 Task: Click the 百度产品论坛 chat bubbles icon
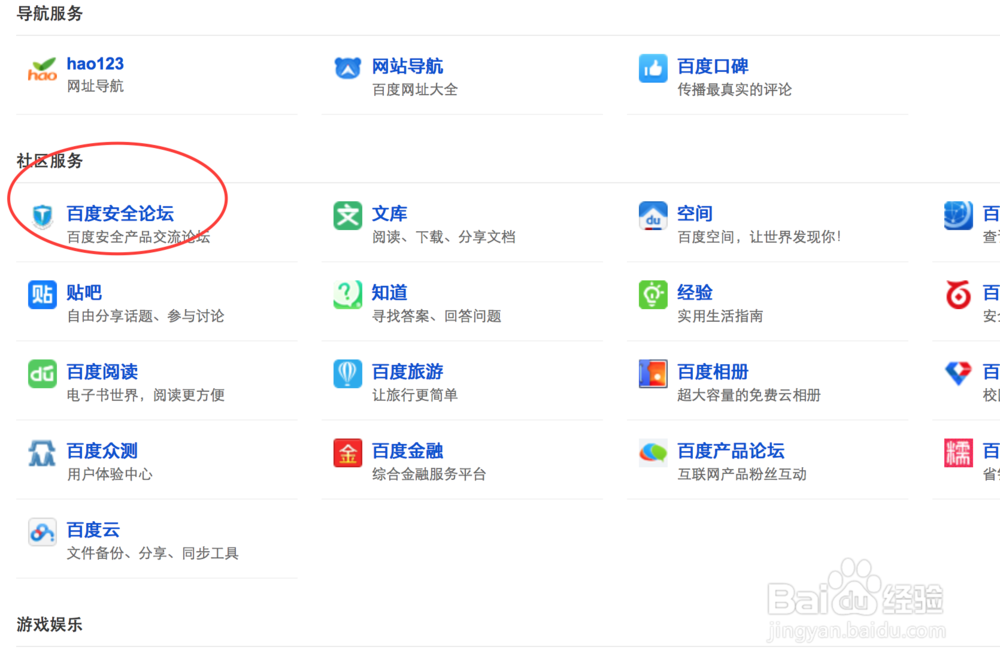(x=653, y=453)
